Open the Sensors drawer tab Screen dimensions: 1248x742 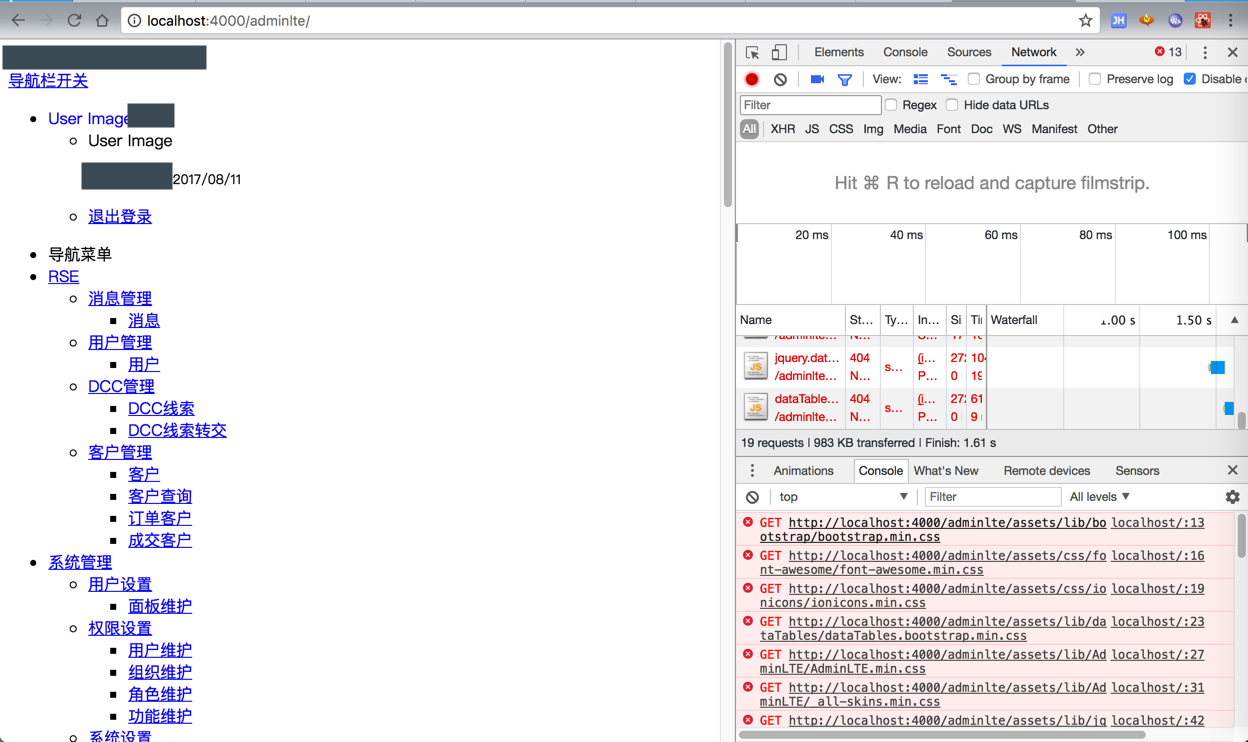click(x=1137, y=470)
